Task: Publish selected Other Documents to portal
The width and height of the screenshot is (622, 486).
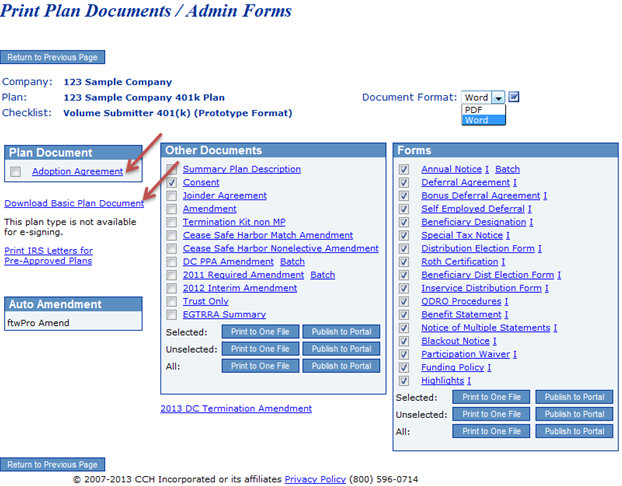Action: point(341,332)
